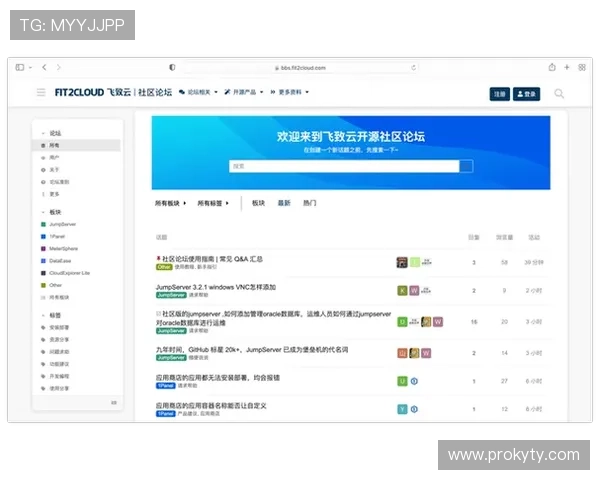Screen dimensions: 600x480
Task: Expand the 更多资料 header menu
Action: coord(289,92)
